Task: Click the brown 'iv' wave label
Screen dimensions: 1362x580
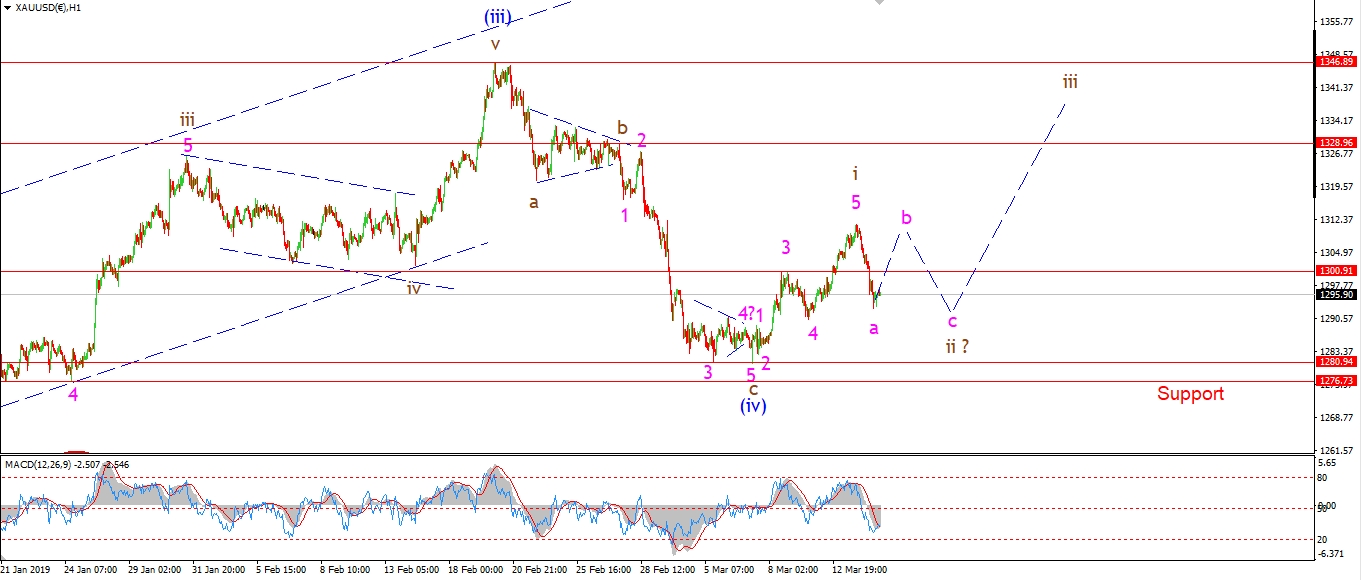Action: pyautogui.click(x=414, y=287)
